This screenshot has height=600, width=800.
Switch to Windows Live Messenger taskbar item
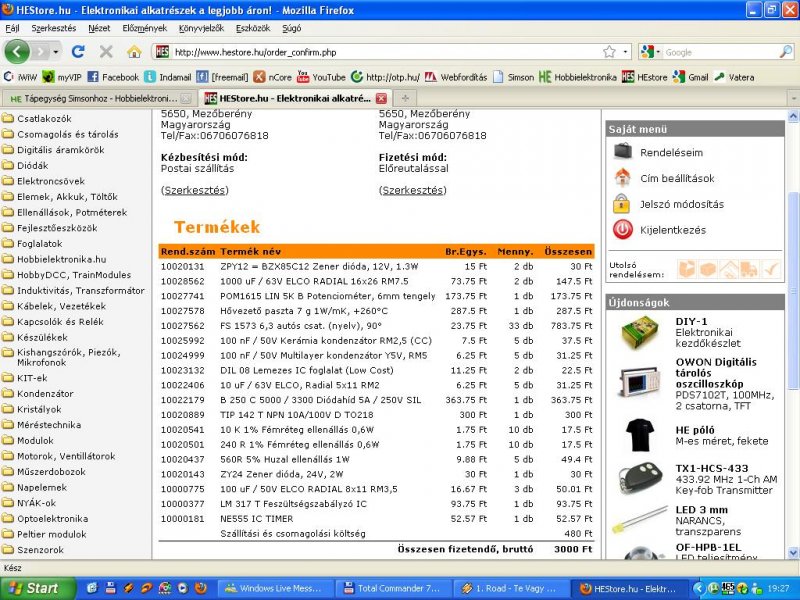pos(277,588)
